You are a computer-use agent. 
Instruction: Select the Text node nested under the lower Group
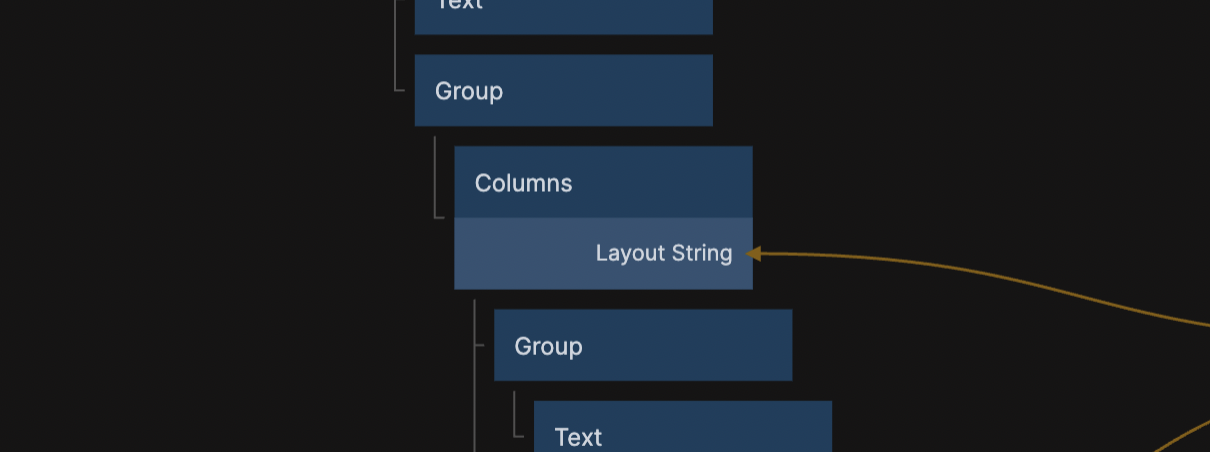[x=682, y=432]
